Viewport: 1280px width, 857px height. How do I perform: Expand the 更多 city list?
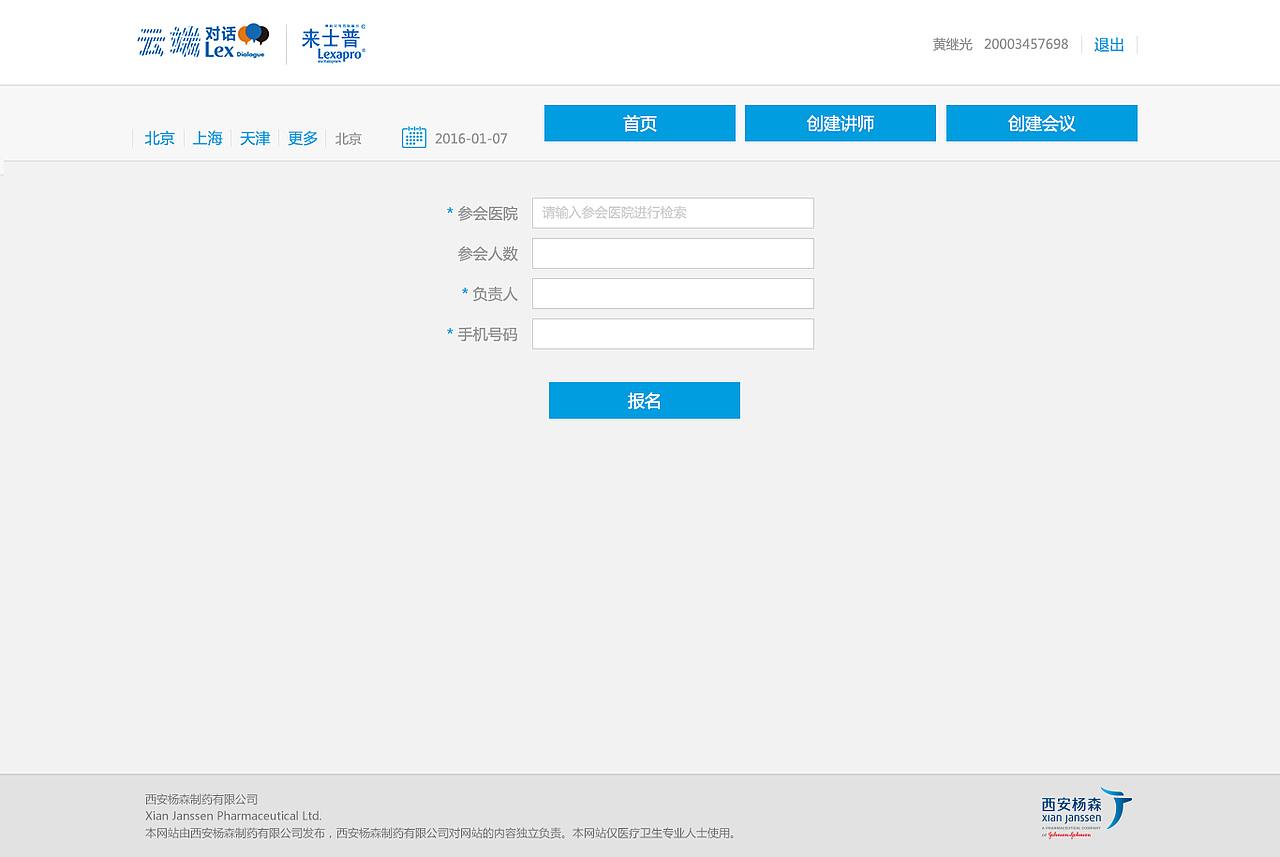302,138
